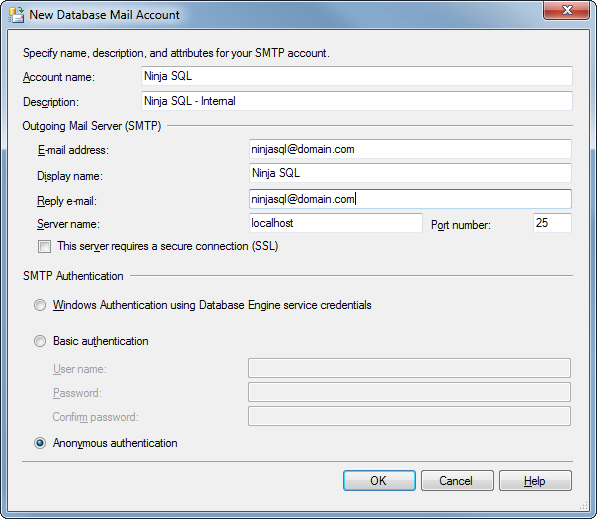The height and width of the screenshot is (519, 597).
Task: Edit the E-mail address field
Action: pyautogui.click(x=410, y=149)
